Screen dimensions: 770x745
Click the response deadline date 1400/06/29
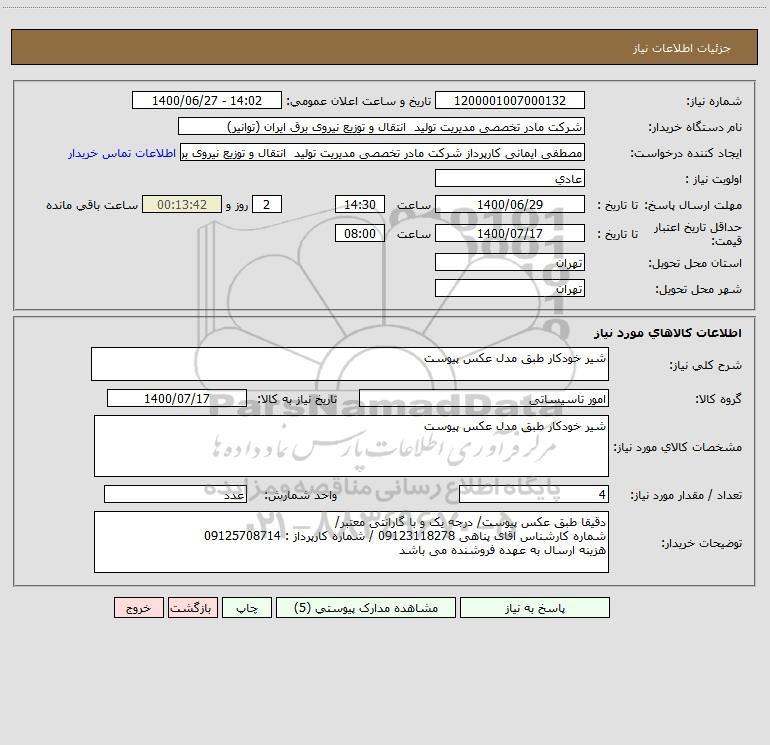[510, 204]
